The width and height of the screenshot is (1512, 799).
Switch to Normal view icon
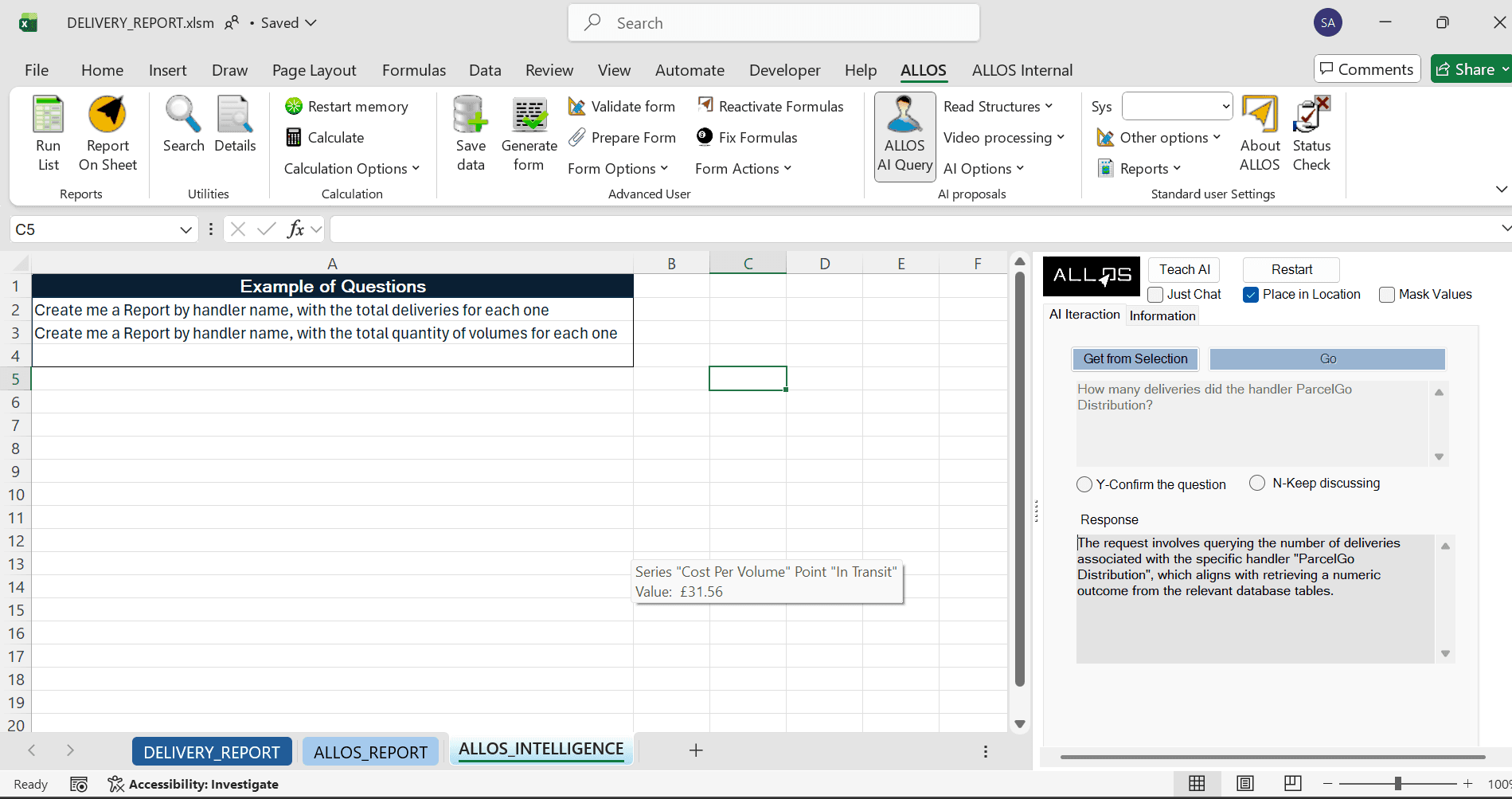click(x=1197, y=784)
